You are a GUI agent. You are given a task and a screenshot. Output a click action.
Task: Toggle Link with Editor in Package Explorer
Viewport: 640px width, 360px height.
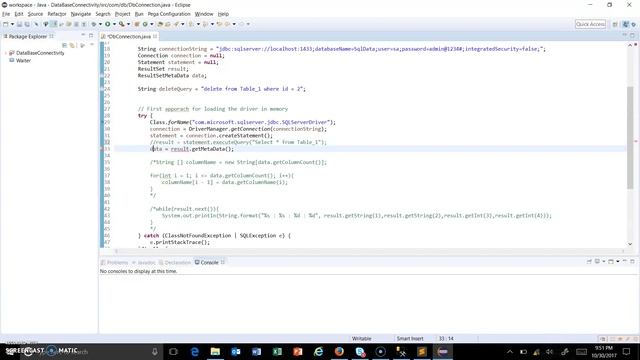pyautogui.click(x=72, y=45)
